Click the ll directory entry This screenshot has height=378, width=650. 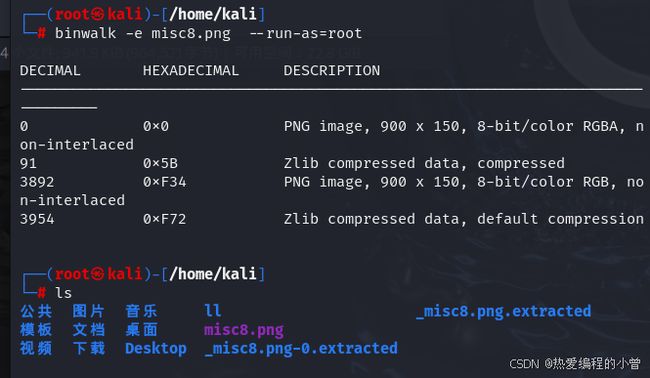(x=213, y=311)
